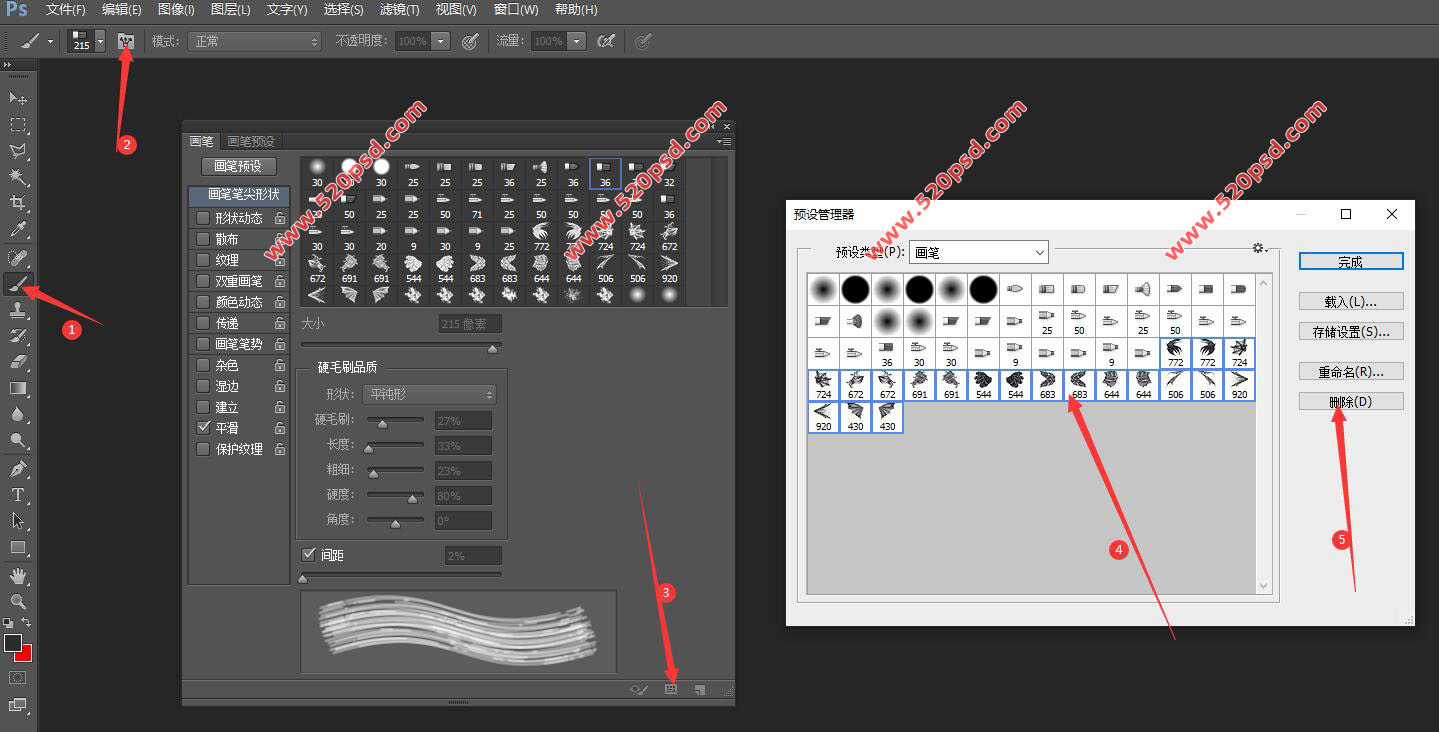Screen dimensions: 1439x732
Task: Open Preset Manager icon at brush panel bottom
Action: 671,689
